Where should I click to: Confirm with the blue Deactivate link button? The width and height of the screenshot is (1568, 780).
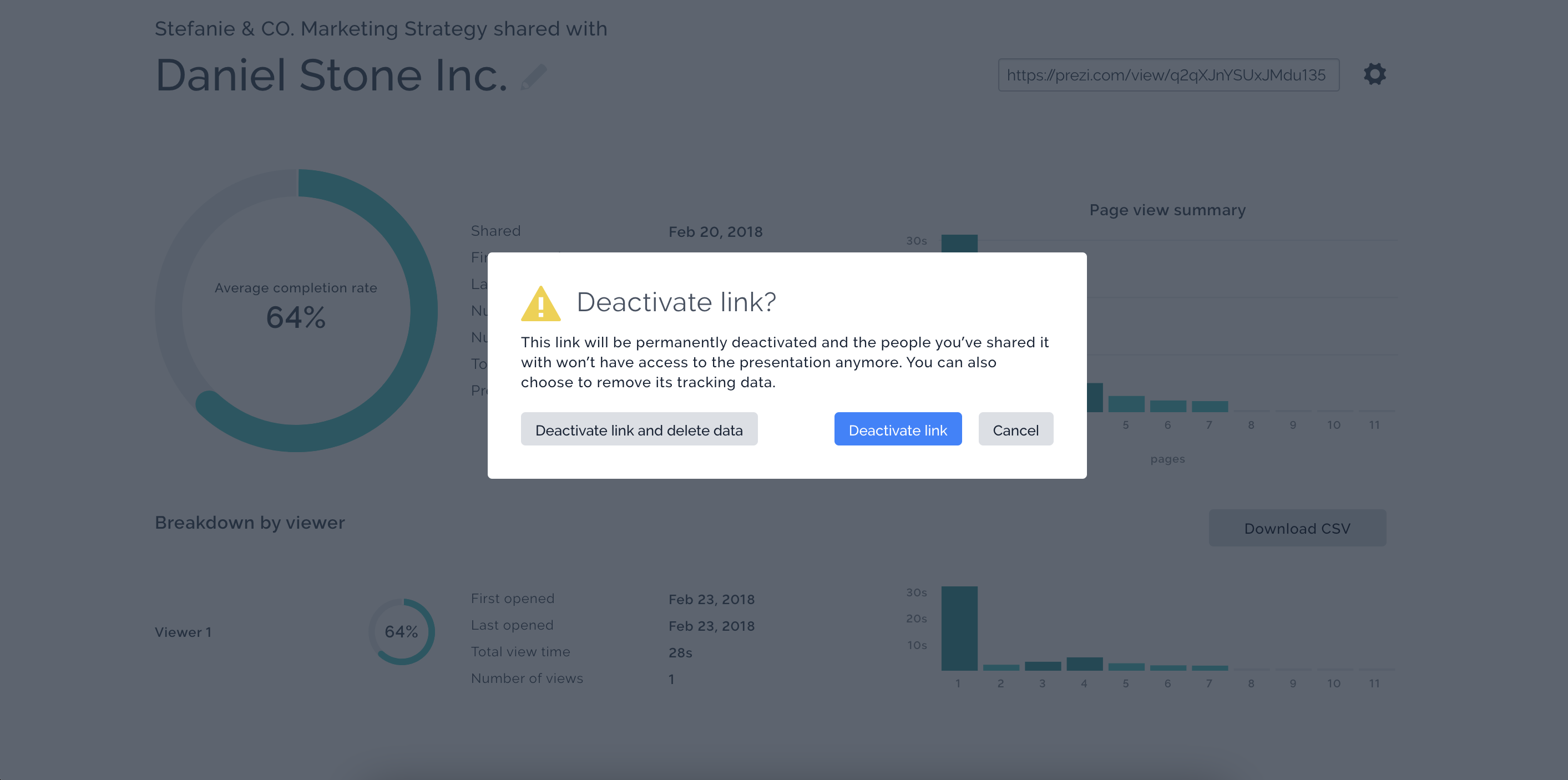pos(897,429)
